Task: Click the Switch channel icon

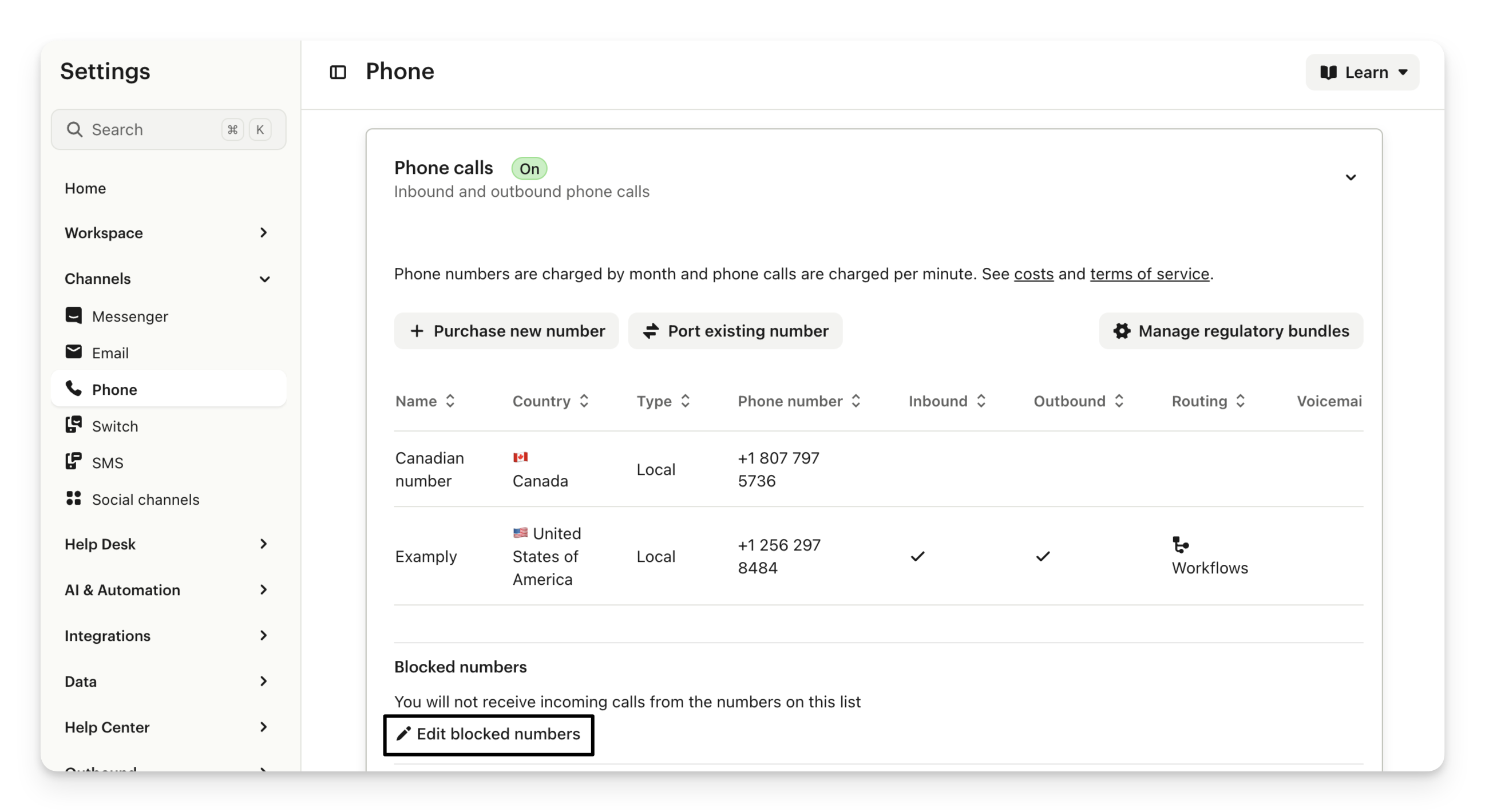Action: click(x=74, y=425)
